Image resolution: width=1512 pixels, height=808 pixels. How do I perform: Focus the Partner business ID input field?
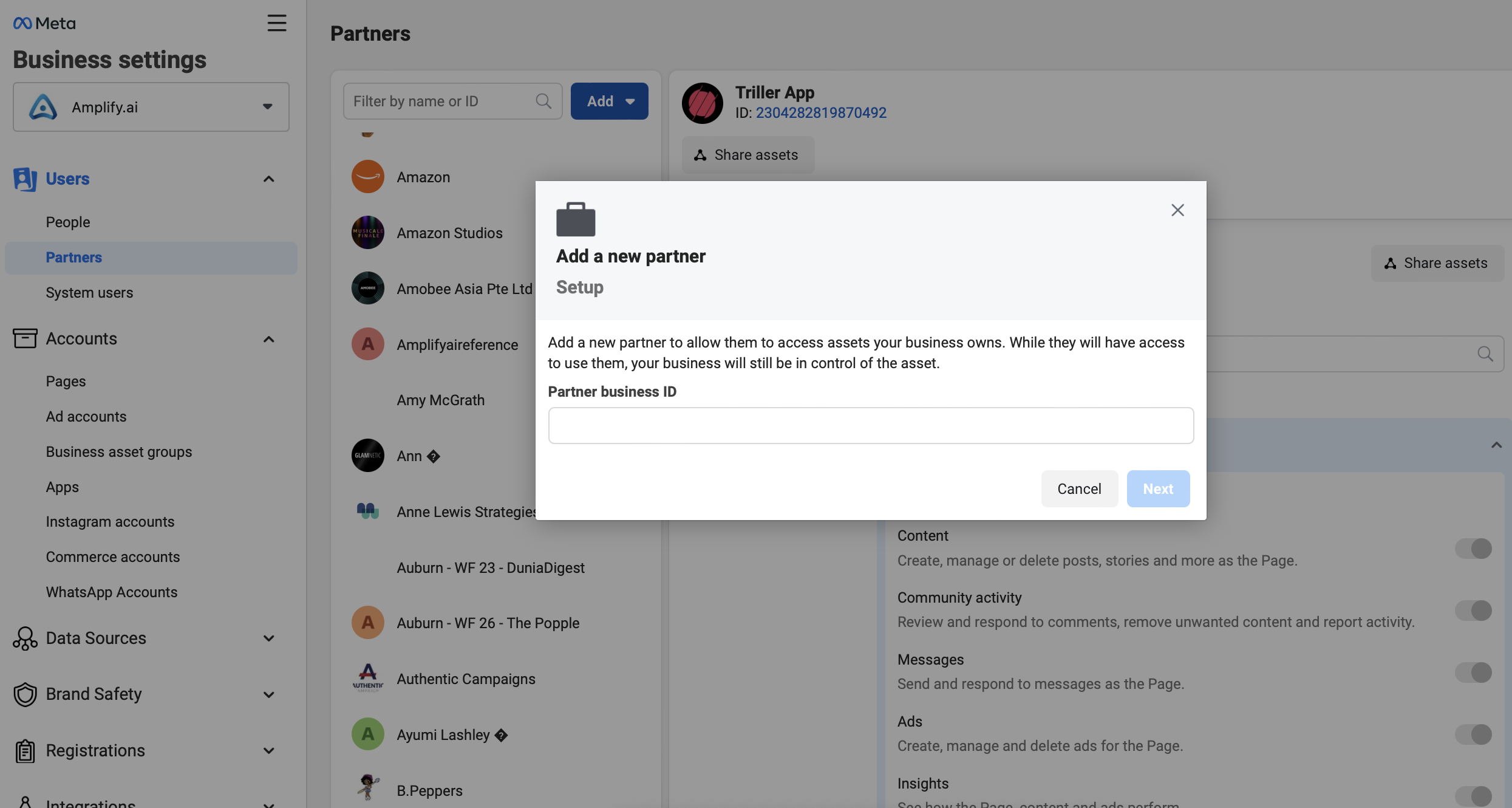[871, 426]
